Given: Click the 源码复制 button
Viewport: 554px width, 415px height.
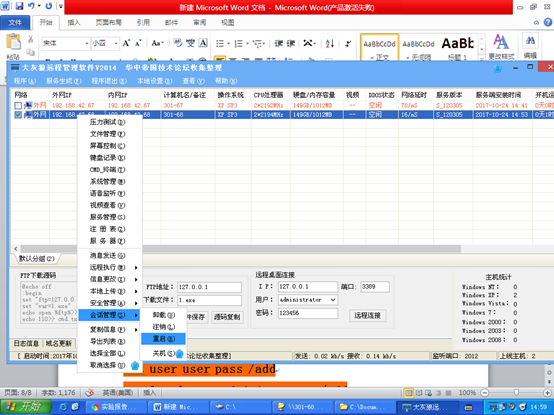Looking at the screenshot, I should [x=227, y=317].
